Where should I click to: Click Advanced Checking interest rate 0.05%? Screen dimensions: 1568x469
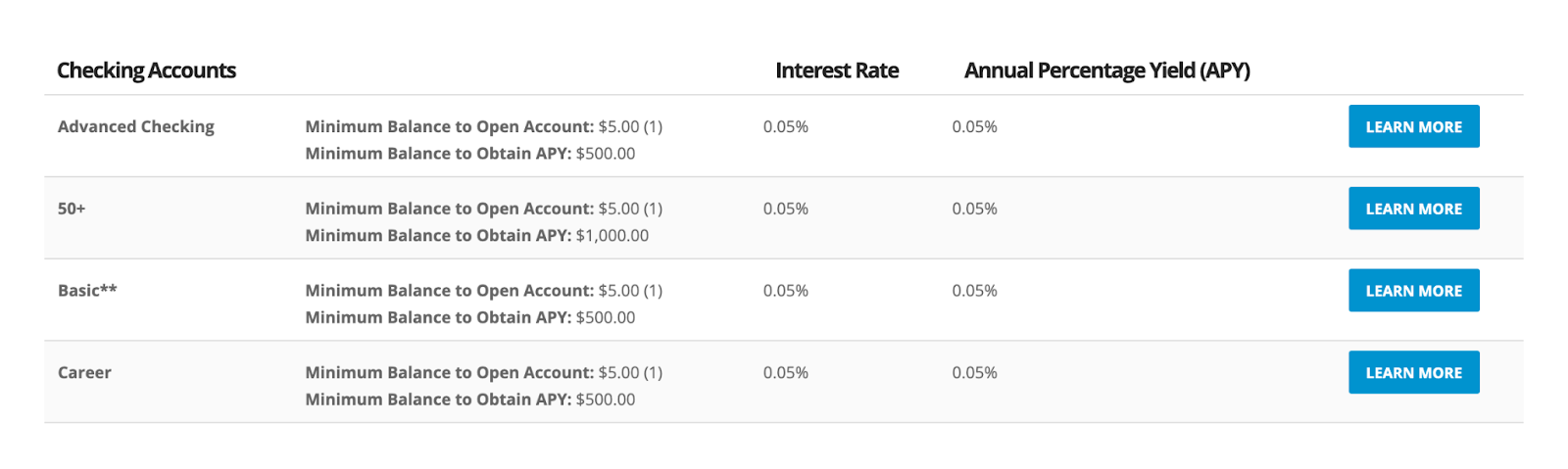786,126
